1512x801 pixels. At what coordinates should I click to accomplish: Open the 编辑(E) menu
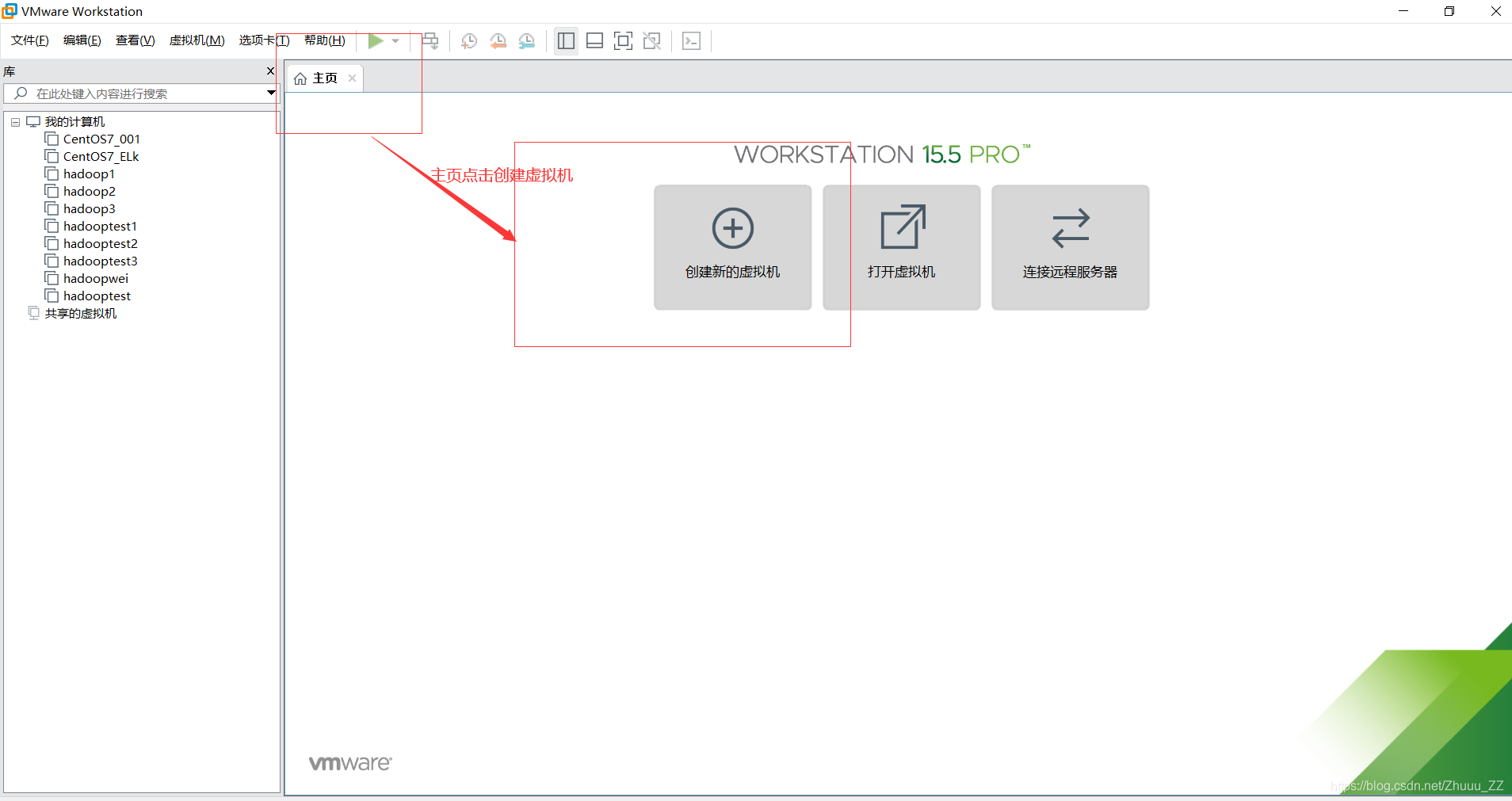(82, 40)
